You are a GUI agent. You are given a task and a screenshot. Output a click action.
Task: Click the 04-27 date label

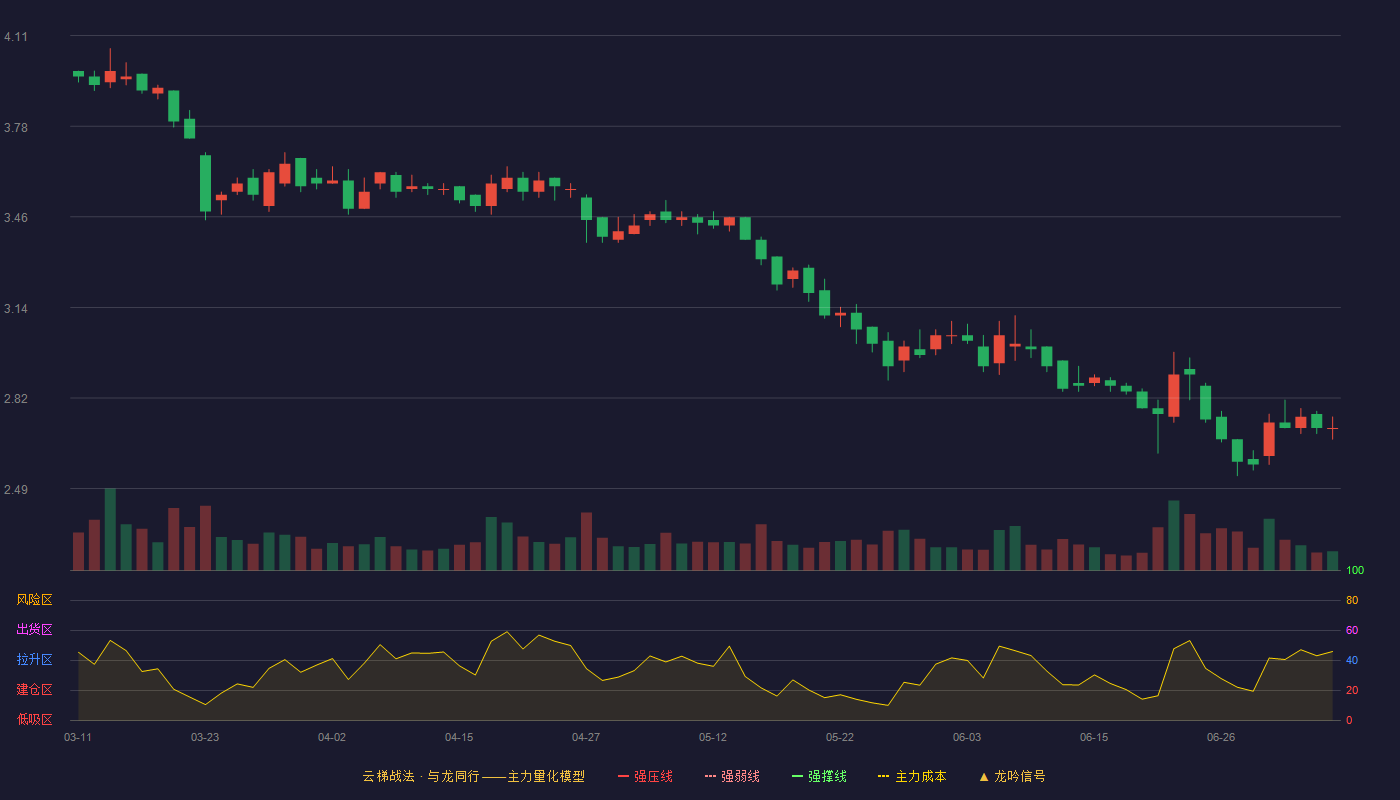[x=586, y=737]
